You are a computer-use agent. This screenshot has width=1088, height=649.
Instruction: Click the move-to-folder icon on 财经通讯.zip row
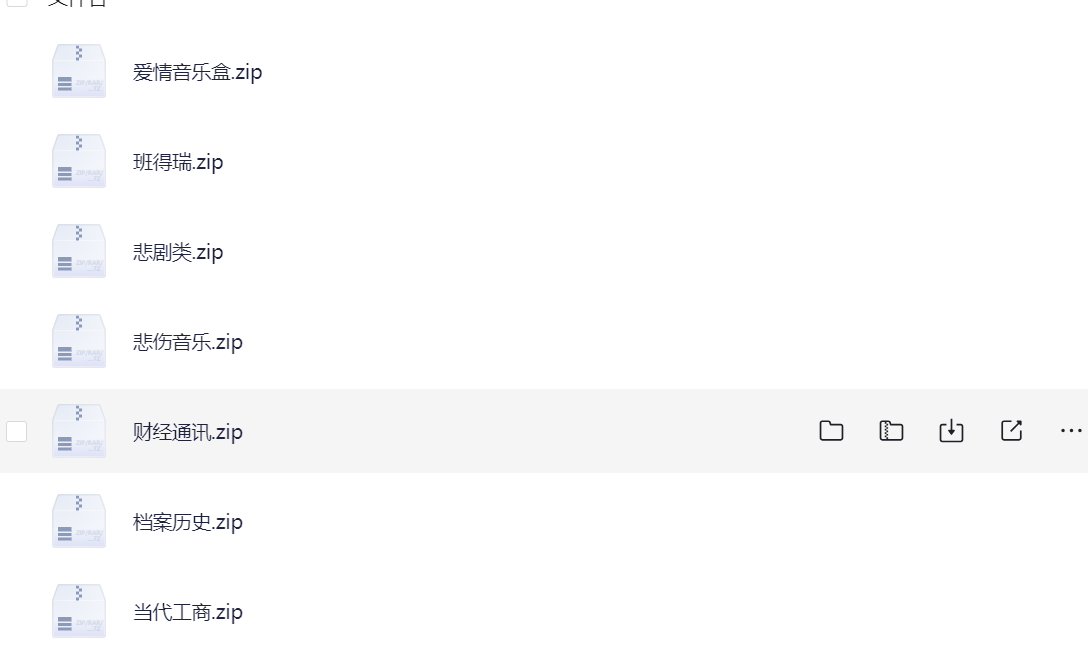[830, 430]
